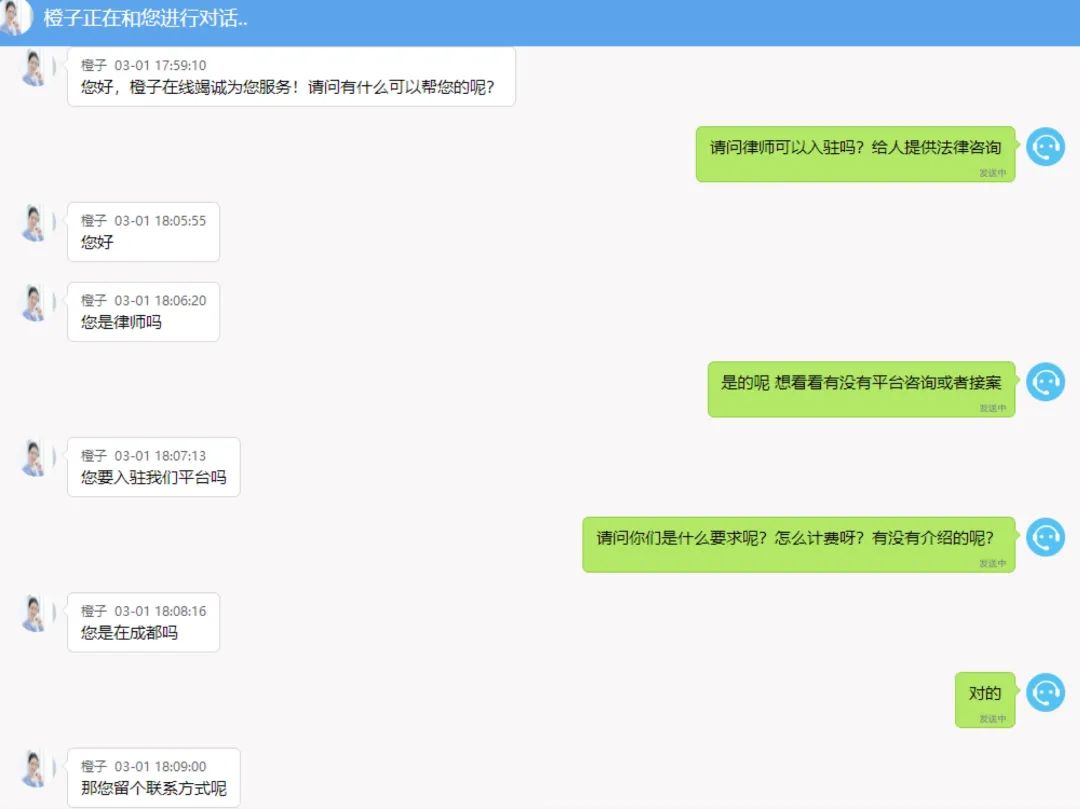Select the green message asking about lawyer onboarding

(x=855, y=147)
